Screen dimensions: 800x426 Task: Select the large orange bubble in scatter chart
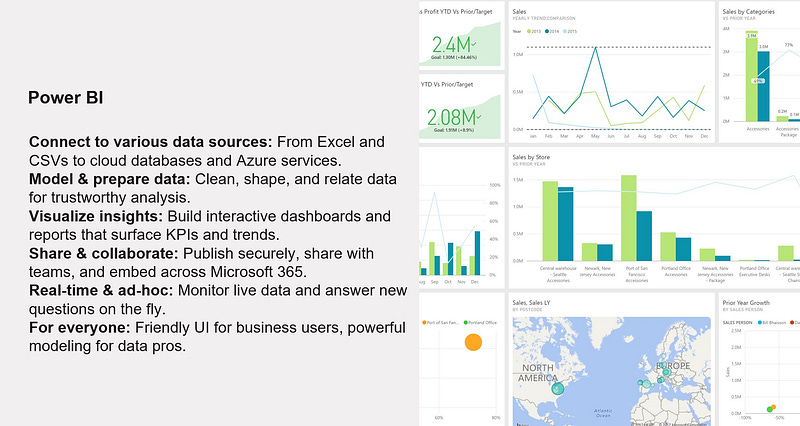[473, 342]
